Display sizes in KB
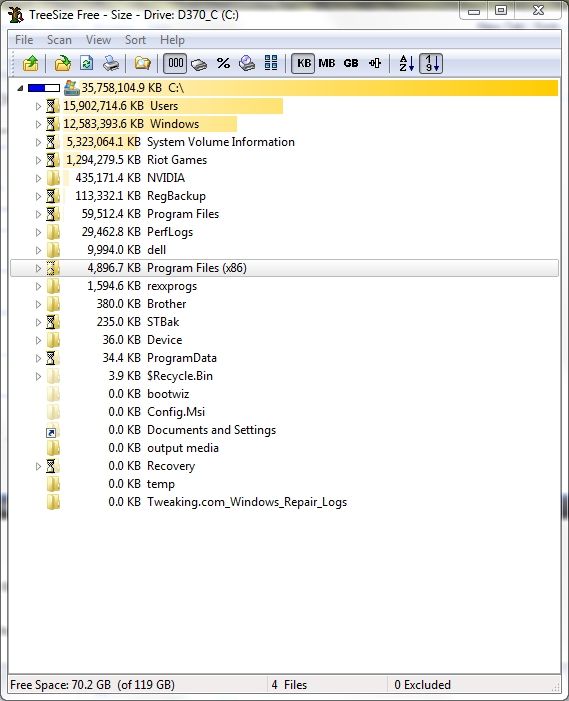This screenshot has width=569, height=701. coord(303,63)
